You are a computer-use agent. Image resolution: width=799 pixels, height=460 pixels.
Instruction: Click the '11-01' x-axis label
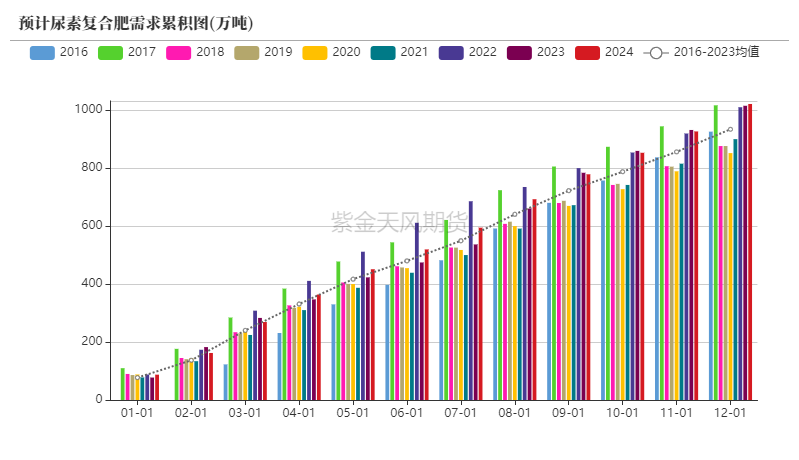676,413
